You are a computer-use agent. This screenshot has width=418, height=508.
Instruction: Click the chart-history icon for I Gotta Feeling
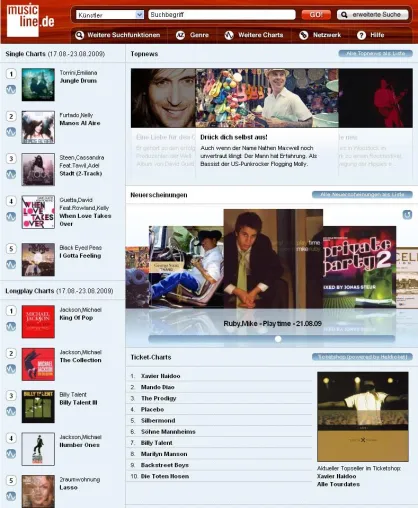click(x=11, y=264)
